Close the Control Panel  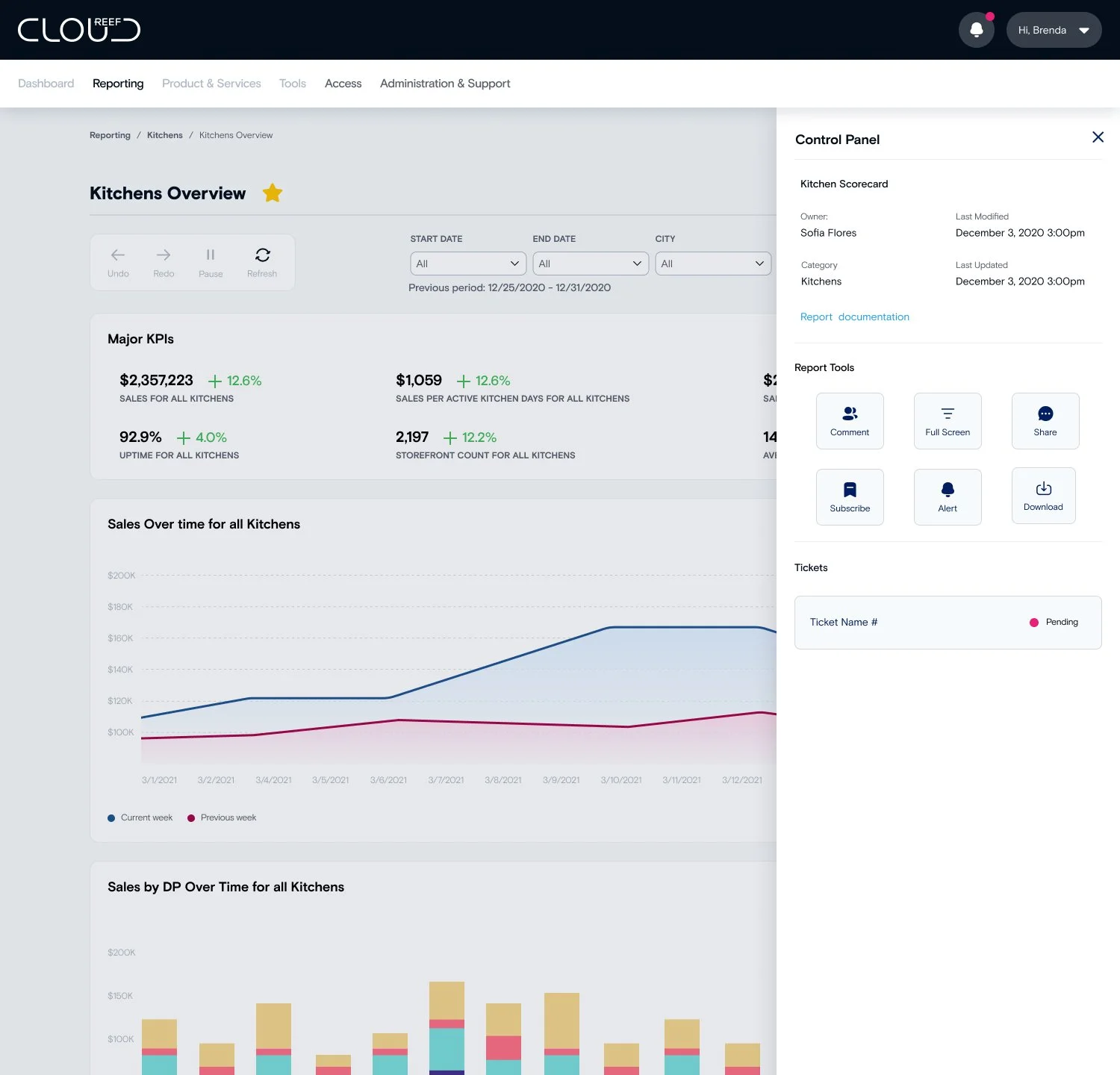coord(1098,137)
